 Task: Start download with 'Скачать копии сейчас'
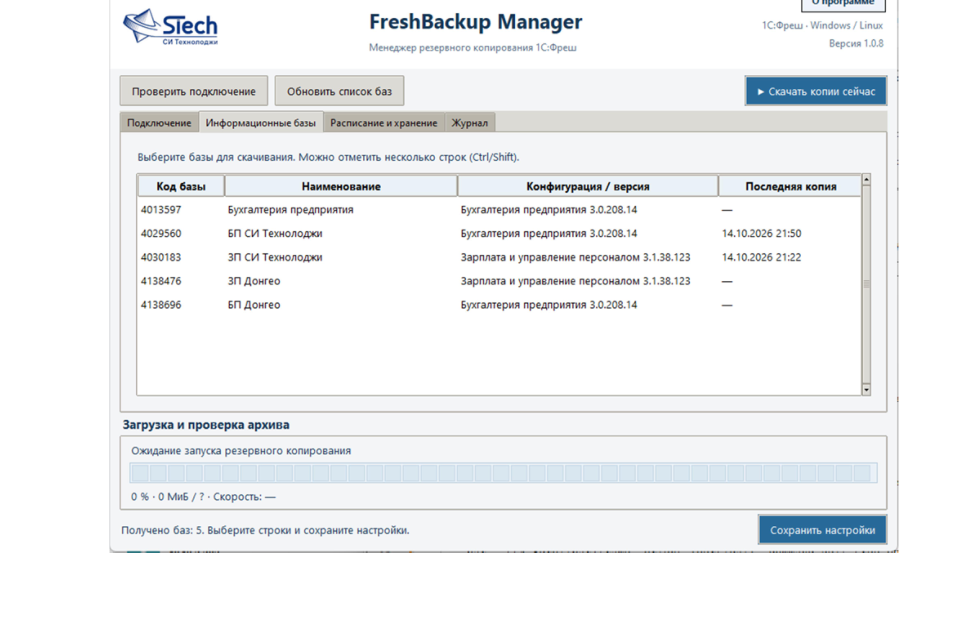[x=816, y=91]
